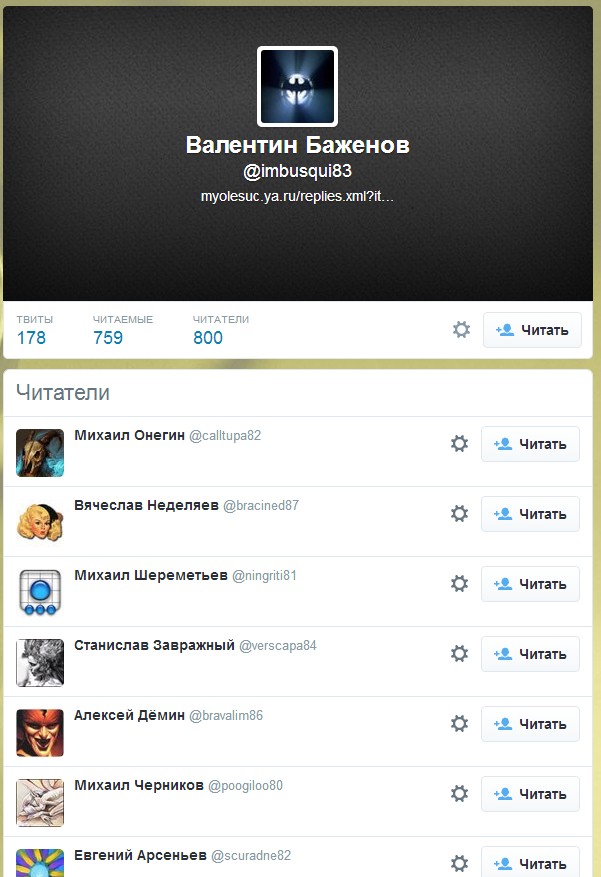Follow Михаил Шереметьев via Читать button
Screen dimensions: 601x877
point(531,584)
